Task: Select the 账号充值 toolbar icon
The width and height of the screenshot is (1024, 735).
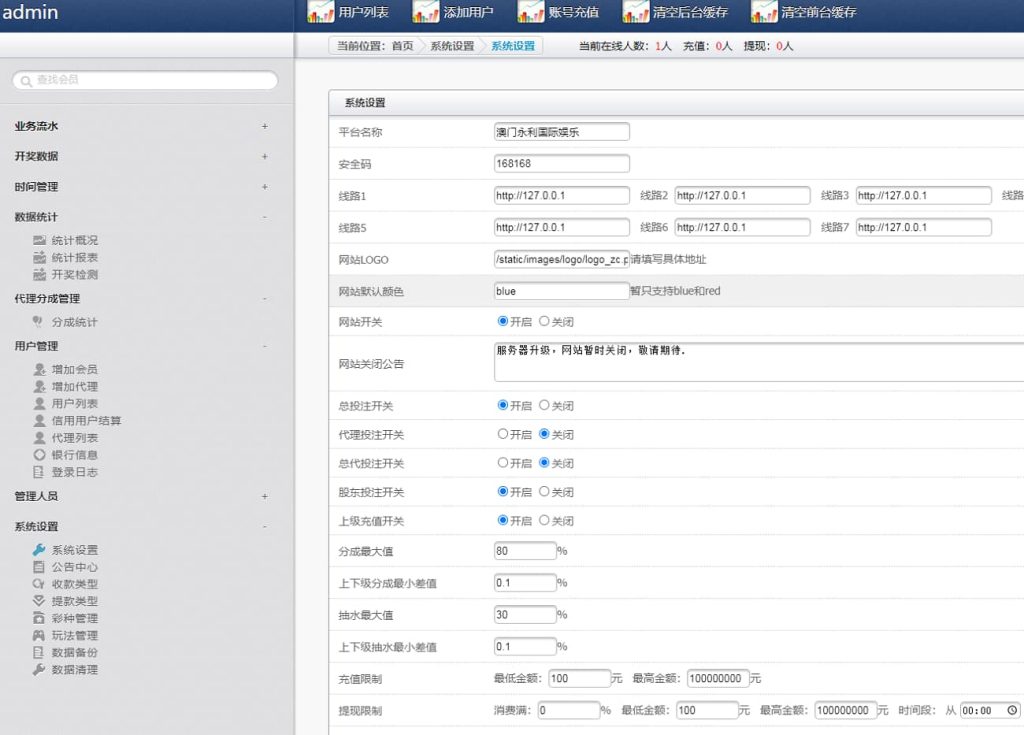Action: point(531,12)
